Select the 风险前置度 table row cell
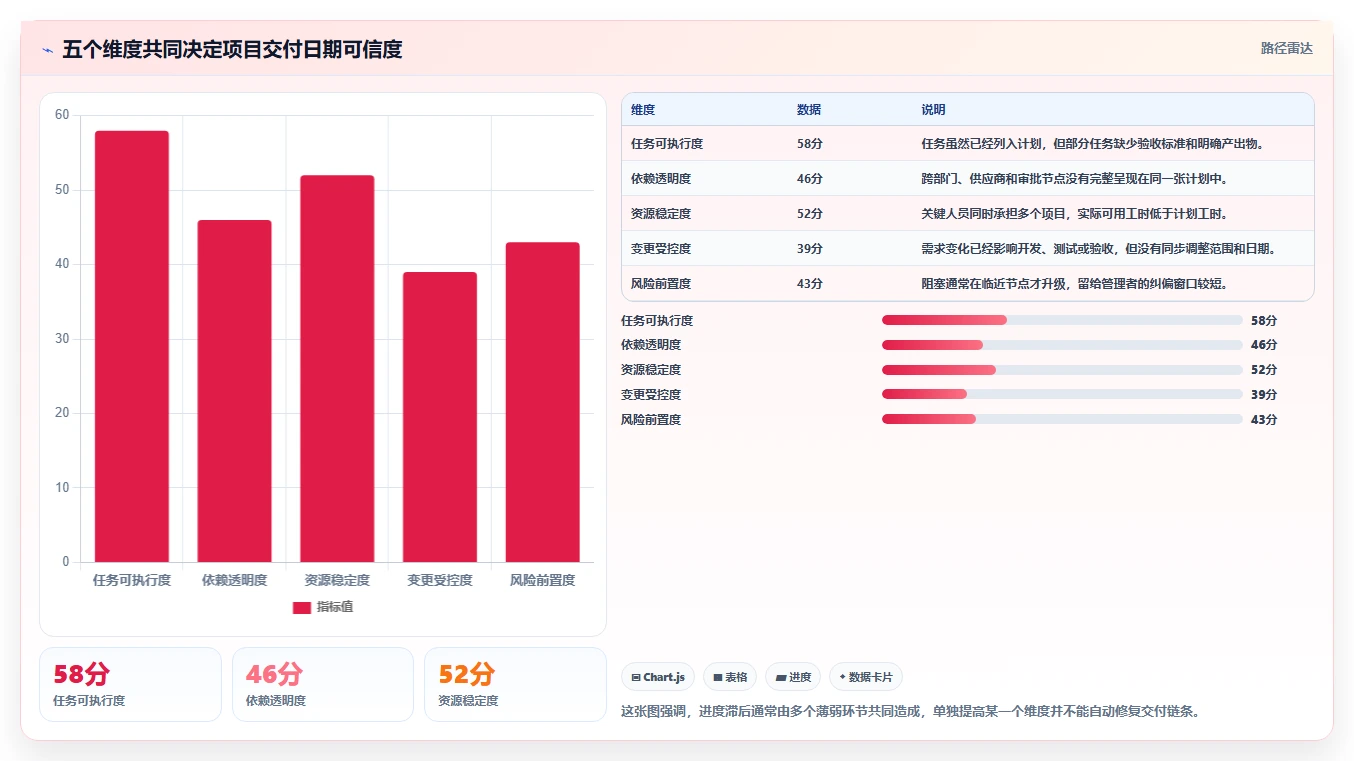This screenshot has width=1354, height=761. click(x=661, y=284)
